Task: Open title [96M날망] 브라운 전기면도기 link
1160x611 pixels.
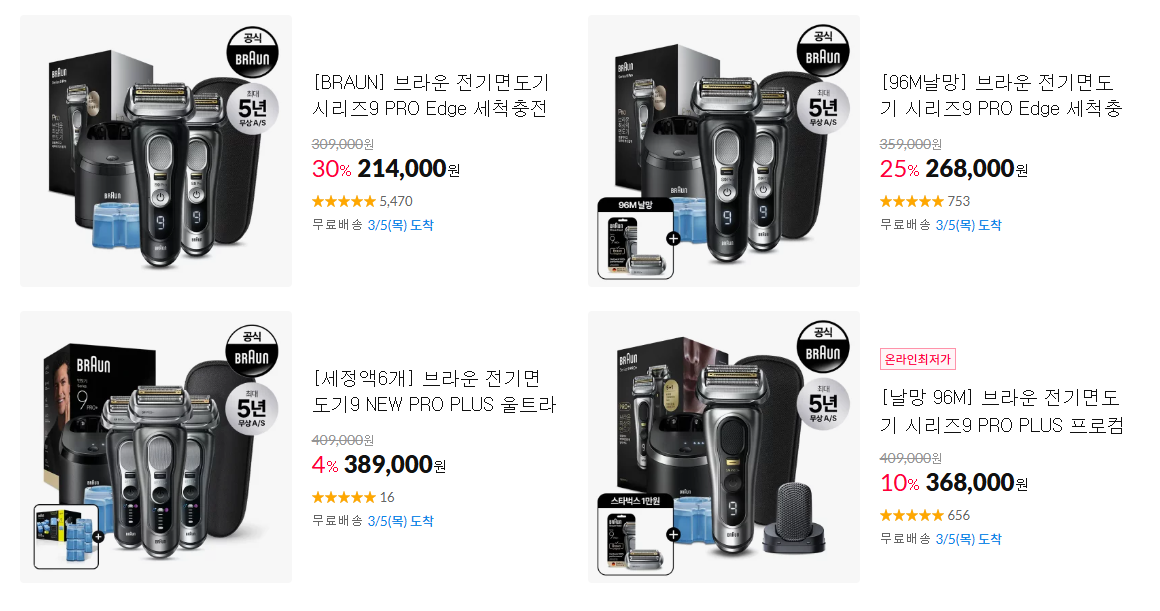Action: pos(1002,95)
